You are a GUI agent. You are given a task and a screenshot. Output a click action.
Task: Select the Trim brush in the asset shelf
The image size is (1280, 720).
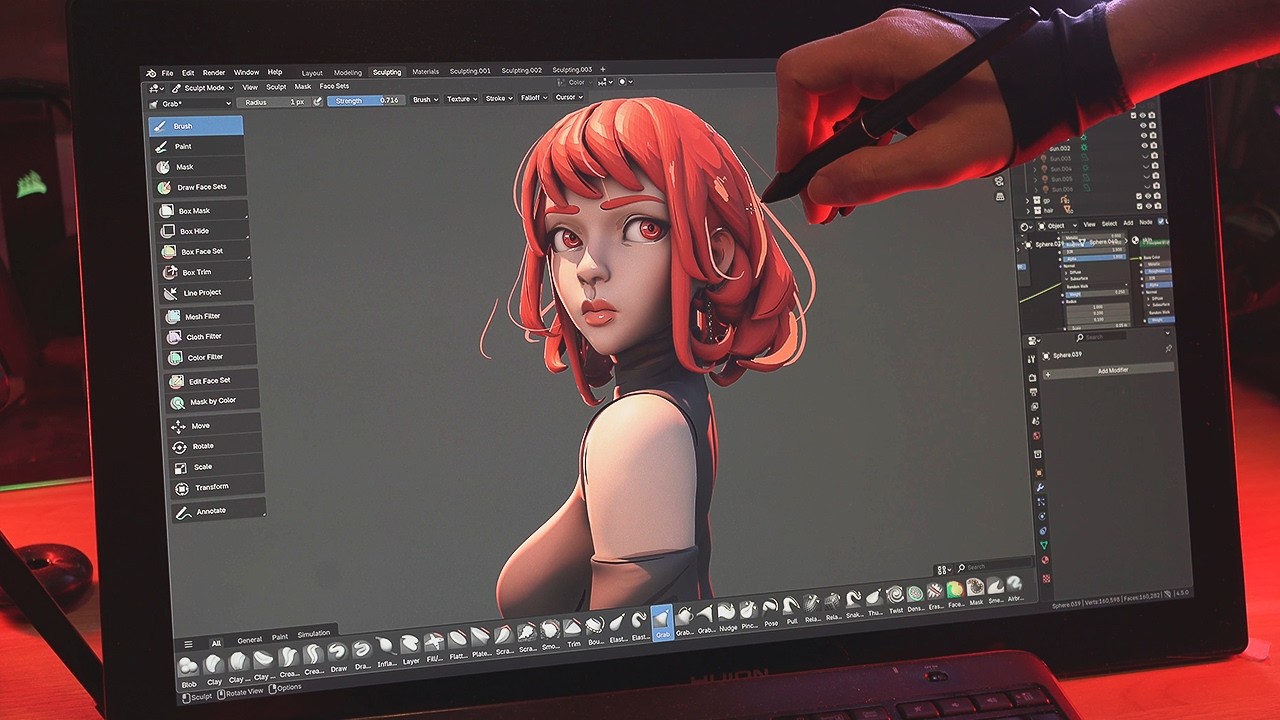pos(573,630)
